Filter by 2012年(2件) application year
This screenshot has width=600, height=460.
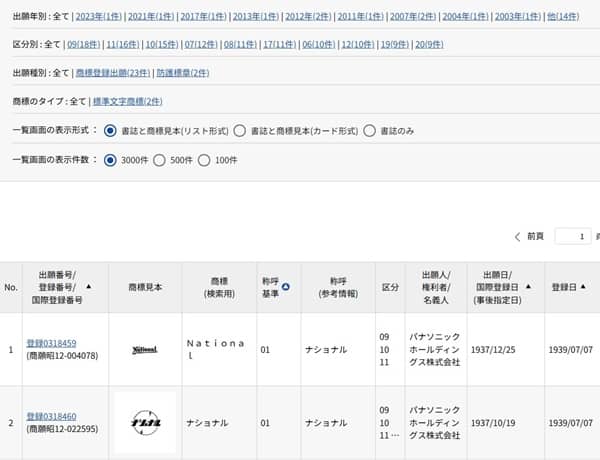click(308, 16)
